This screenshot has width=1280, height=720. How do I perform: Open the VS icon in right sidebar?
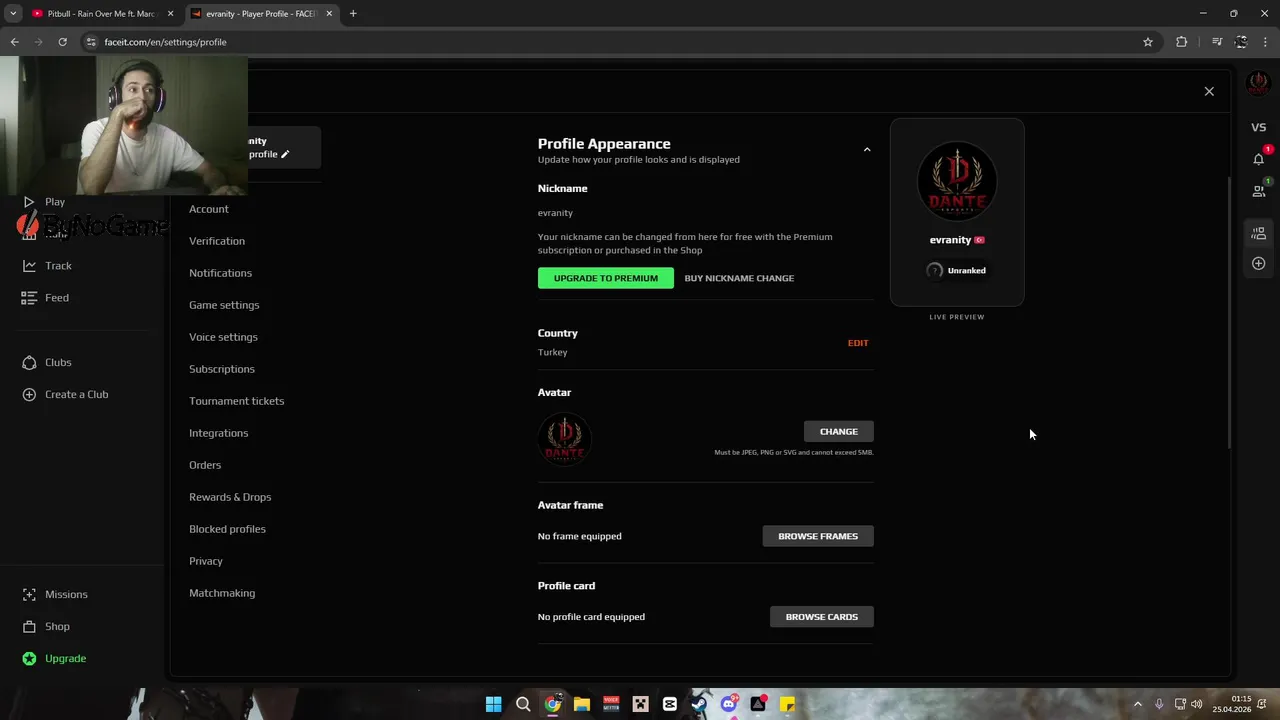(1259, 127)
